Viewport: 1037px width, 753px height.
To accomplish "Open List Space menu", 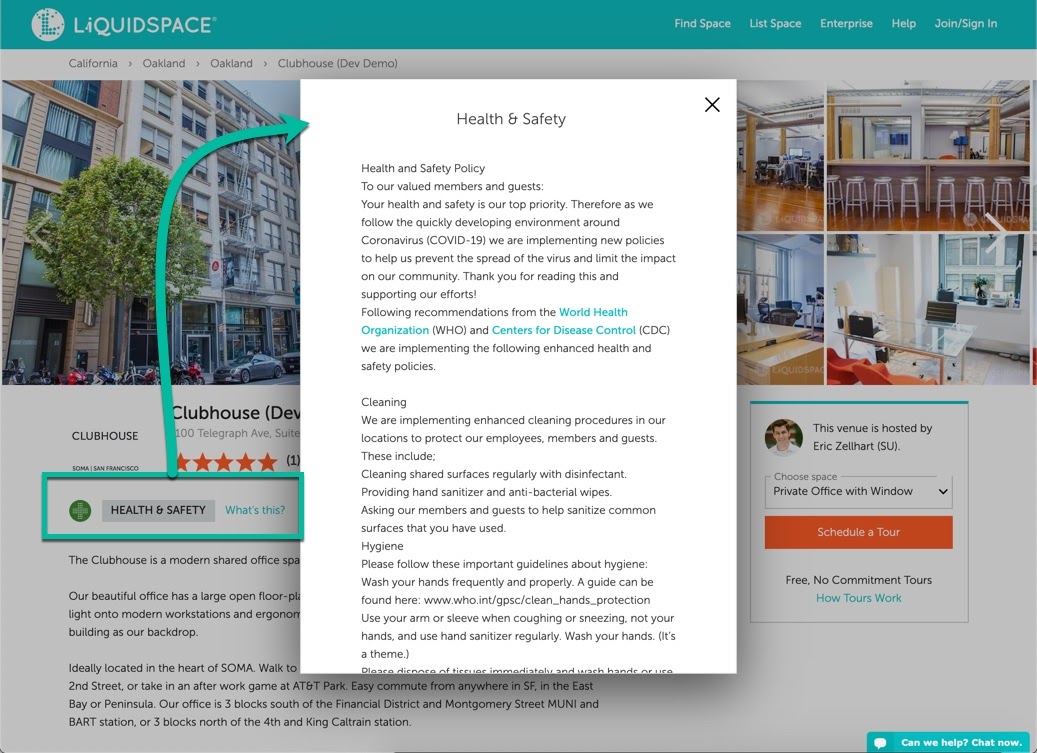I will pyautogui.click(x=775, y=24).
